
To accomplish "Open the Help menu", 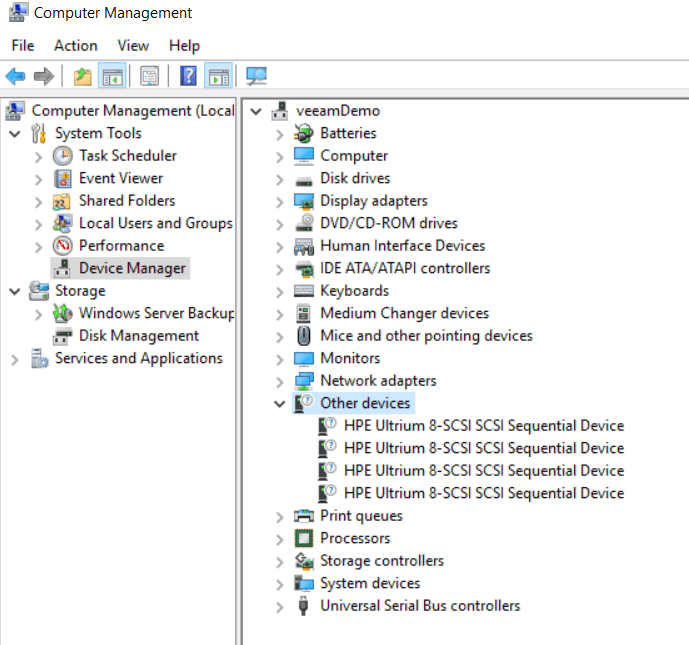I will coord(185,45).
